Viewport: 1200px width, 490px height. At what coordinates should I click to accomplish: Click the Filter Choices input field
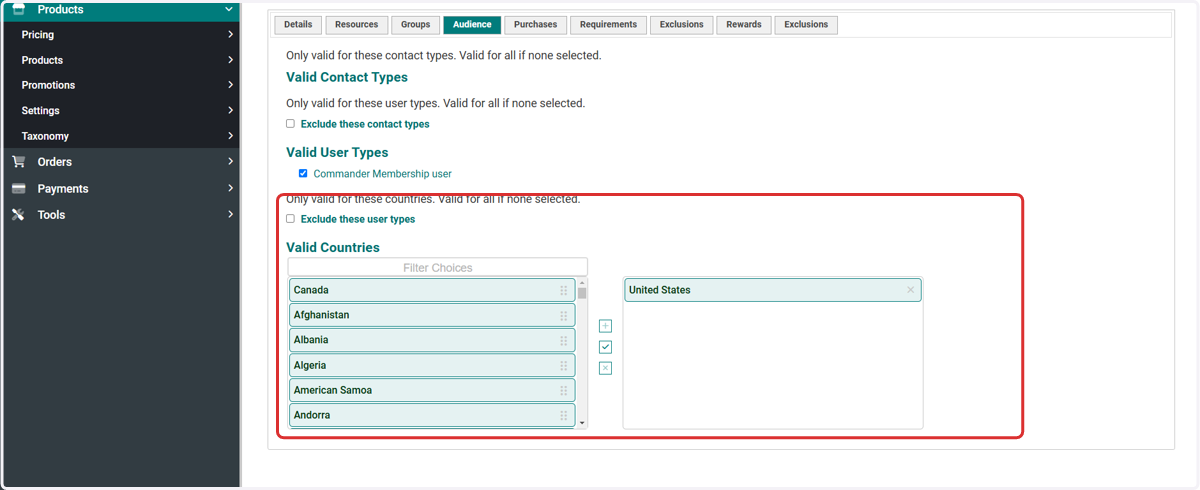pyautogui.click(x=438, y=267)
